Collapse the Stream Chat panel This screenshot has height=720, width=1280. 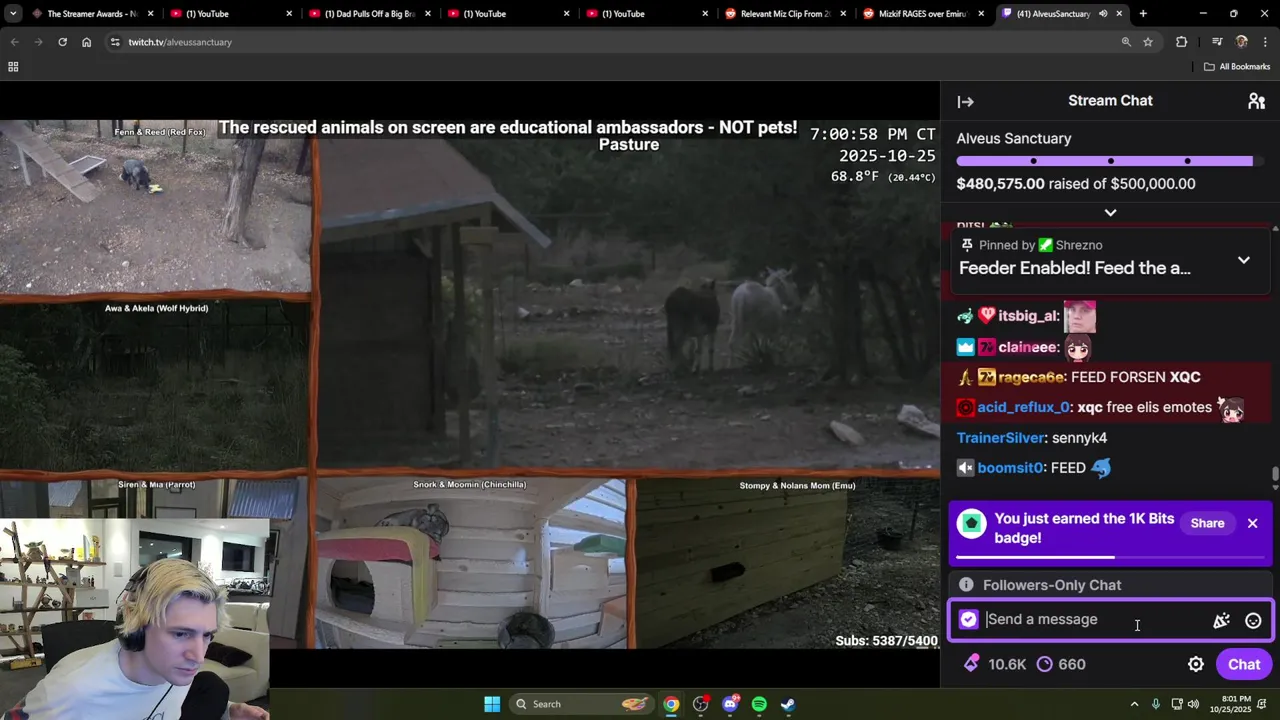pos(965,101)
